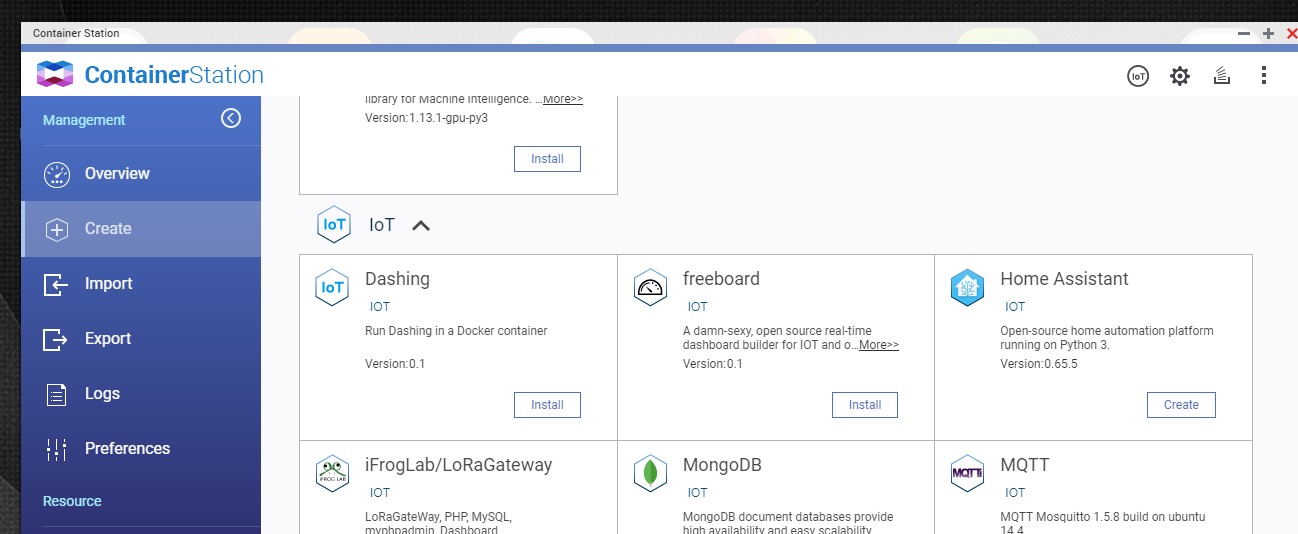
Task: Click the Dashing app icon
Action: click(x=332, y=288)
